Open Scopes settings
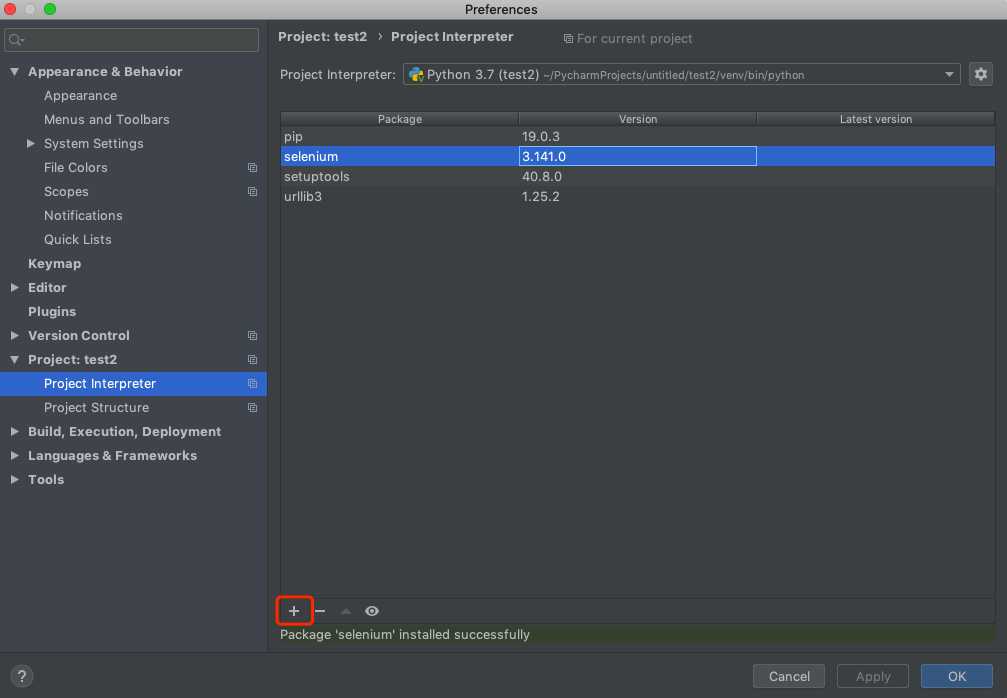Image resolution: width=1007 pixels, height=698 pixels. (66, 191)
